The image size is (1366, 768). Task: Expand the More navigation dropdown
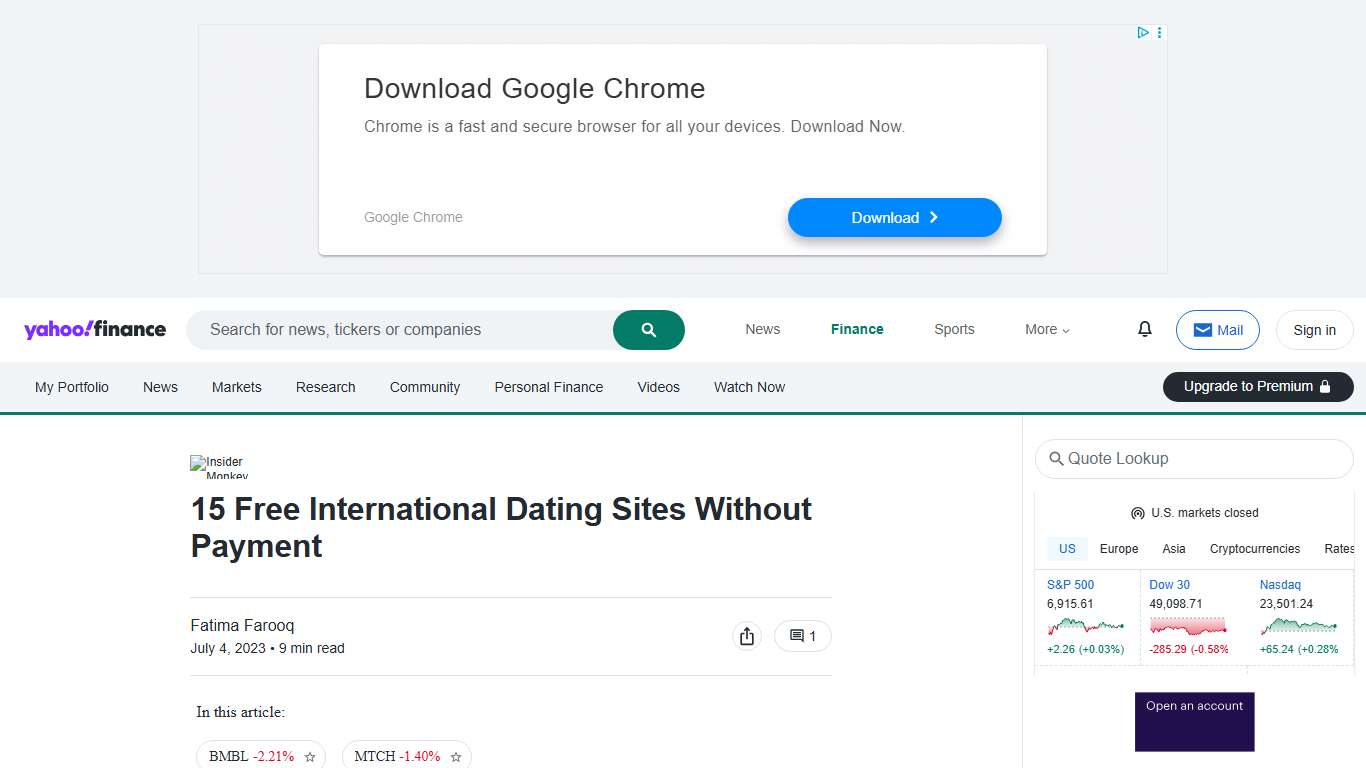[1046, 329]
